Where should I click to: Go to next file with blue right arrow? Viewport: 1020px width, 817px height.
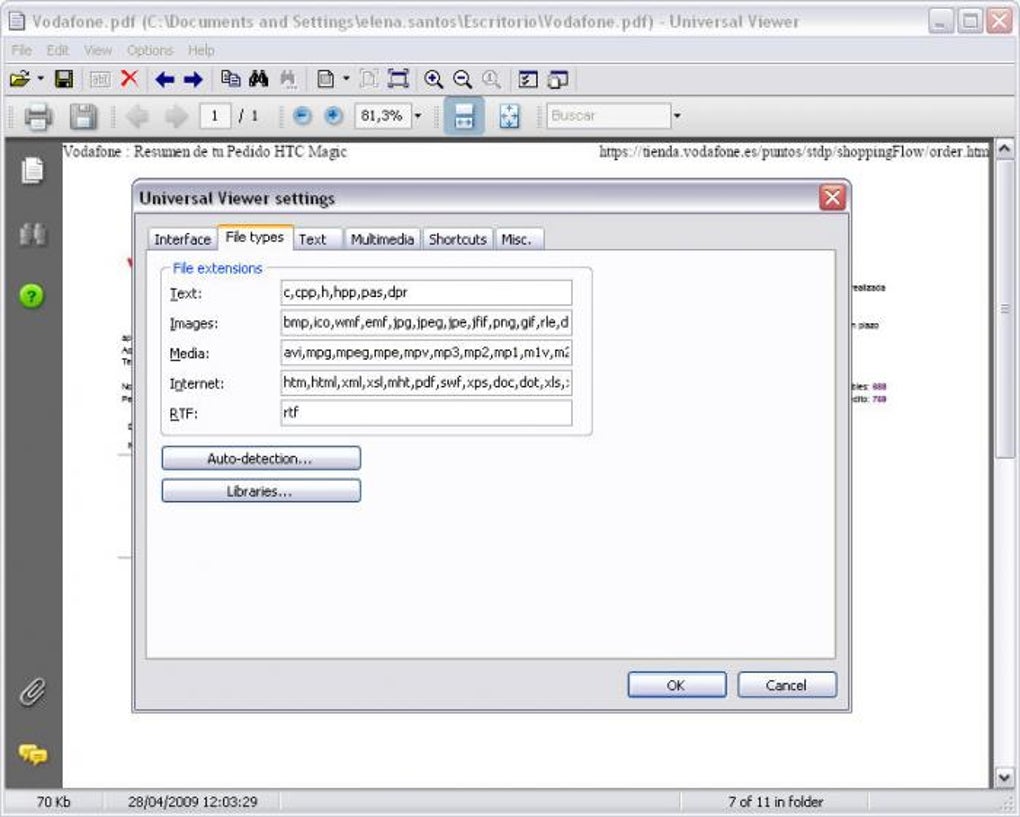(x=193, y=79)
